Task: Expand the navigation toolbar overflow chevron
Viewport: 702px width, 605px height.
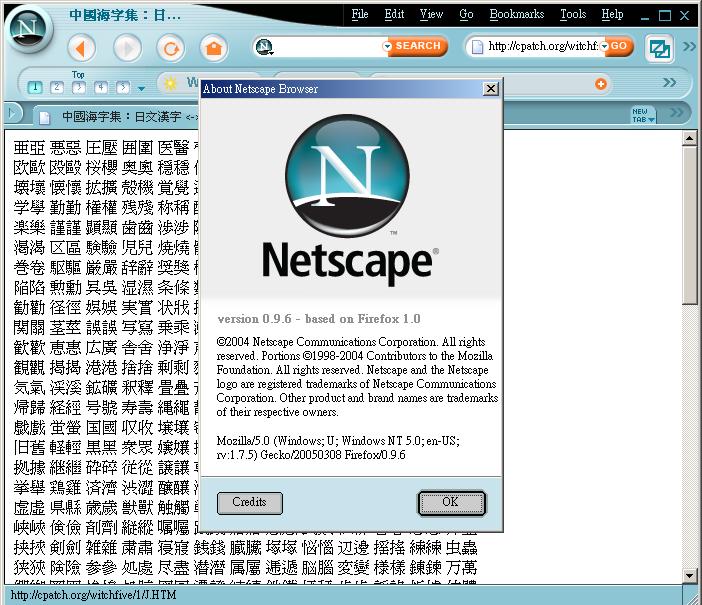Action: point(689,46)
